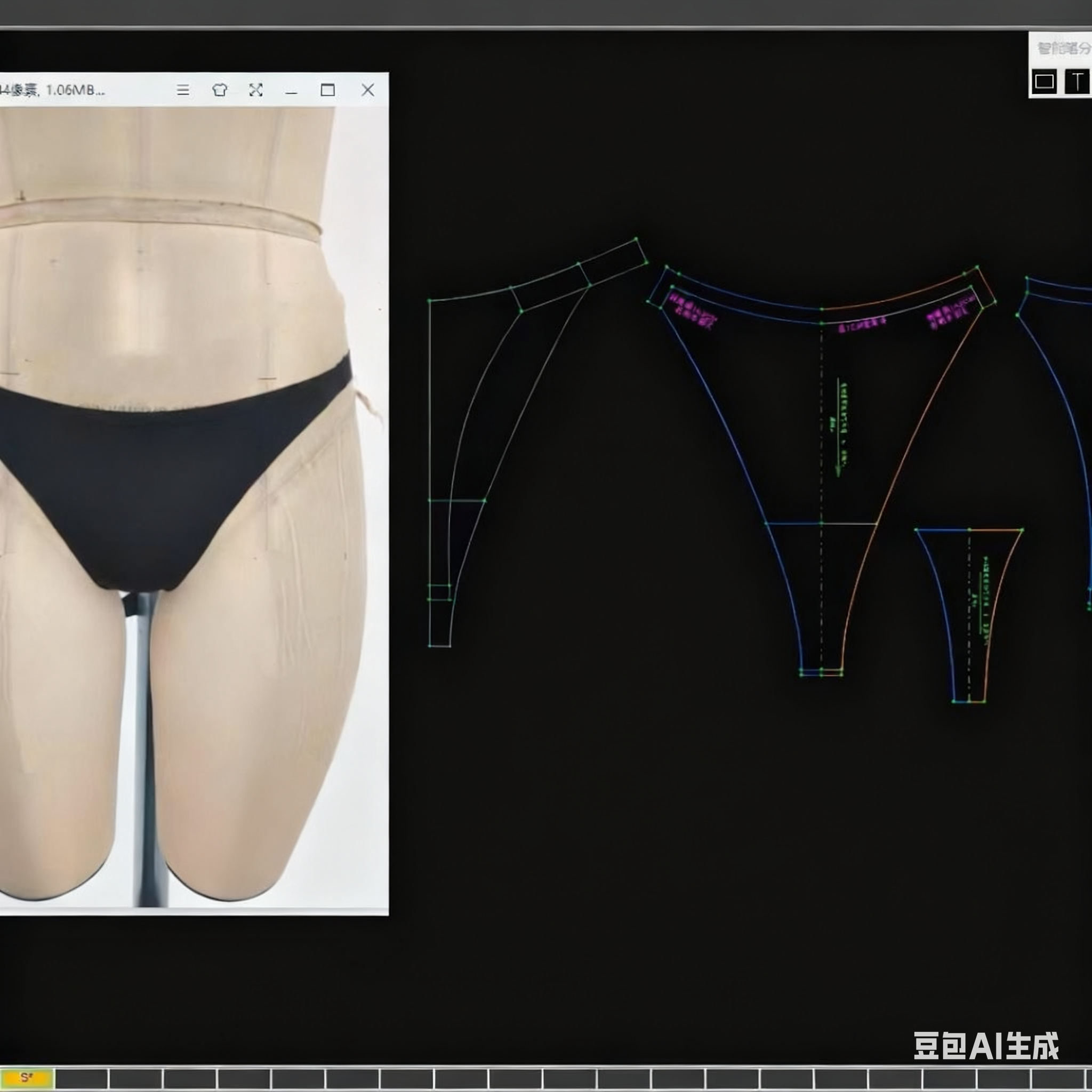This screenshot has height=1092, width=1092.
Task: Minimize the image viewer window
Action: click(291, 91)
